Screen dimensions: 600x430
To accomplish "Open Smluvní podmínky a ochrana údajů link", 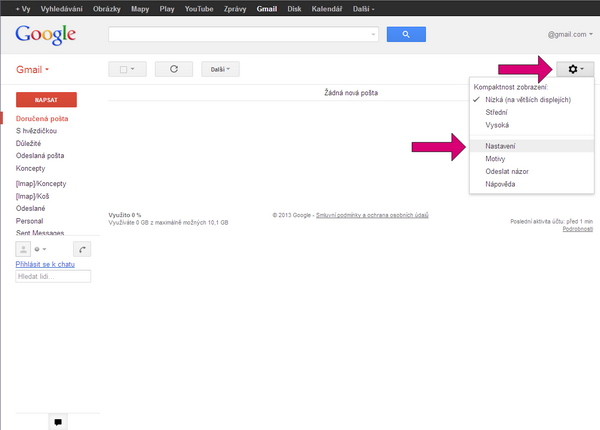I will [x=372, y=215].
